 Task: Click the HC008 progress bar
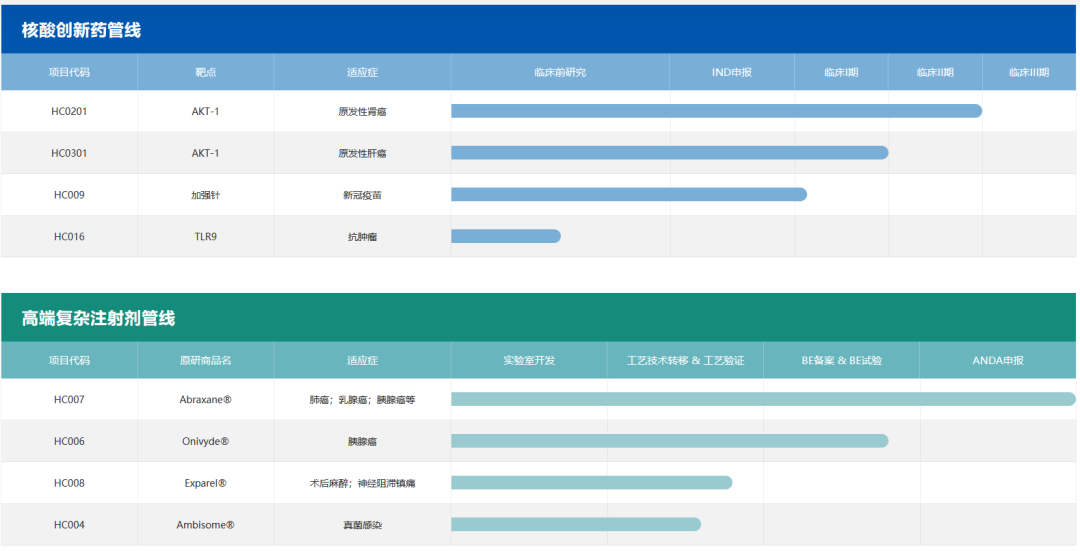[x=592, y=482]
